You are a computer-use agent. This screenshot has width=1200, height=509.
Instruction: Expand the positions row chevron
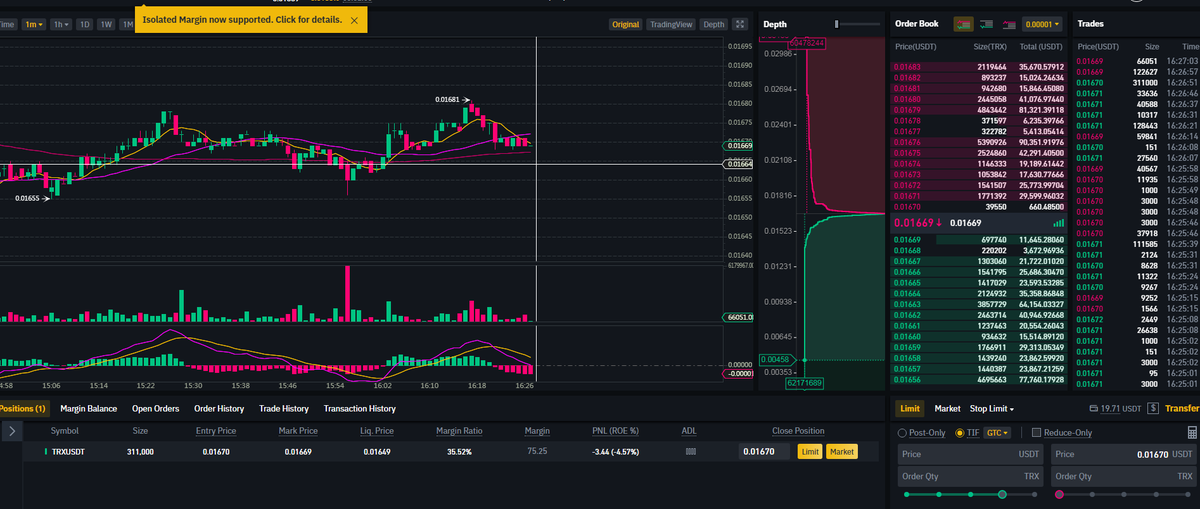click(x=11, y=431)
